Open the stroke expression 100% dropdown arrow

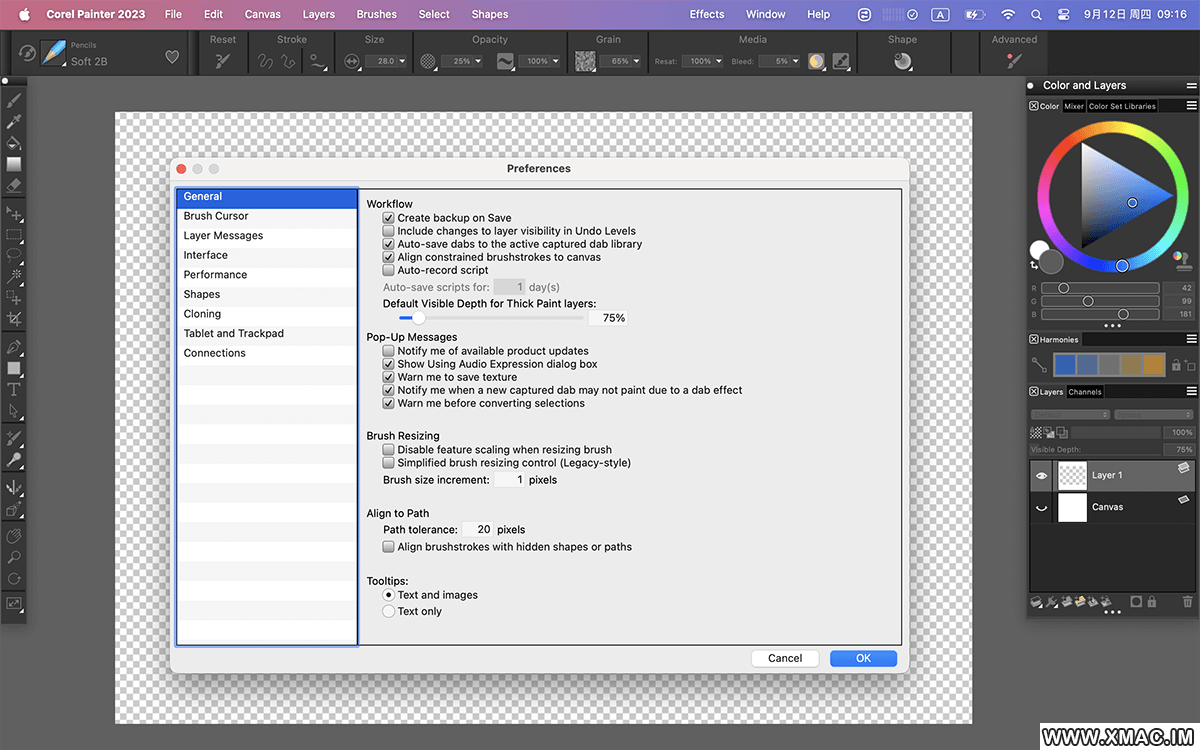556,61
